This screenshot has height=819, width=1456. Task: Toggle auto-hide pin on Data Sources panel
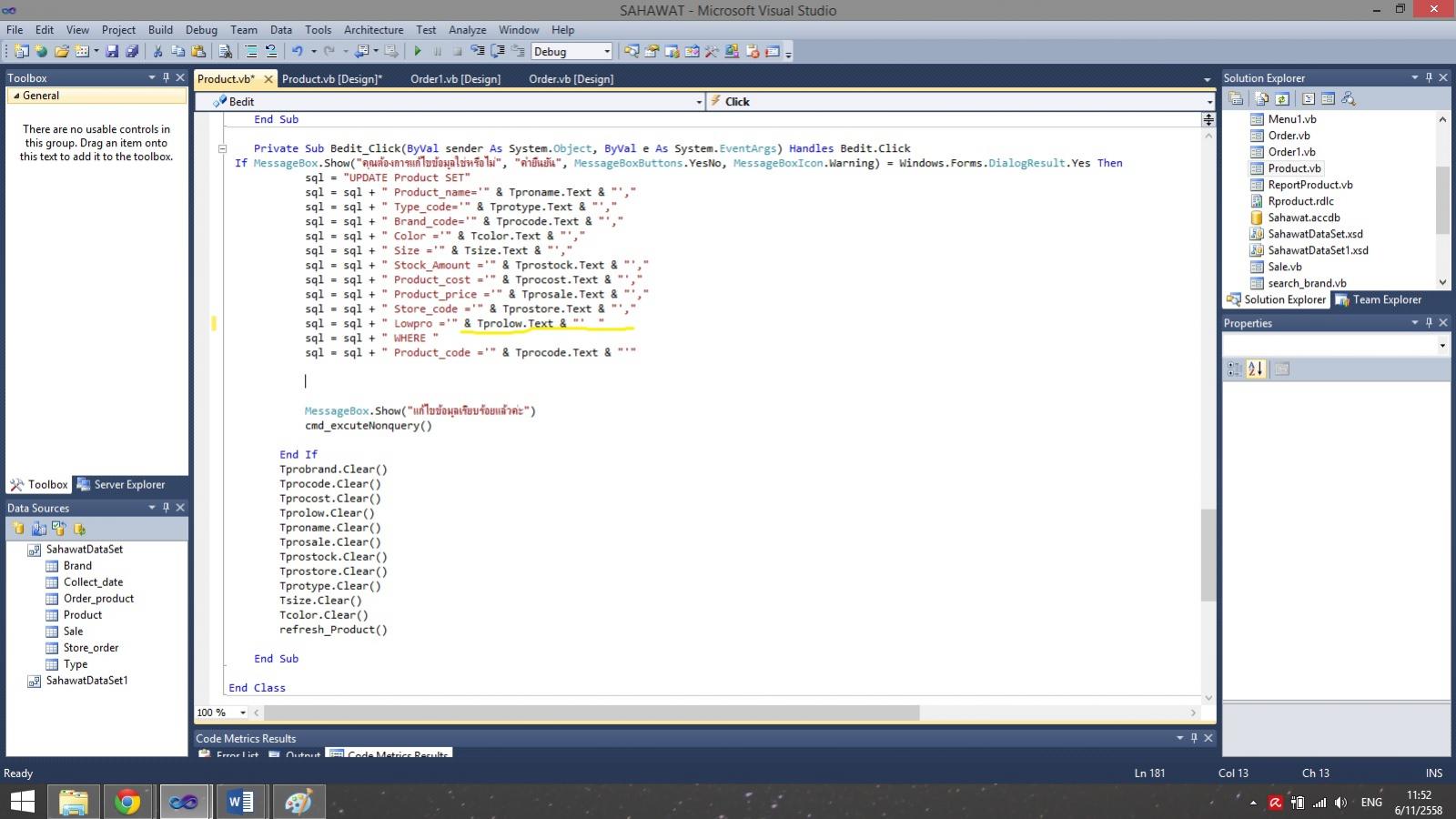tap(166, 508)
